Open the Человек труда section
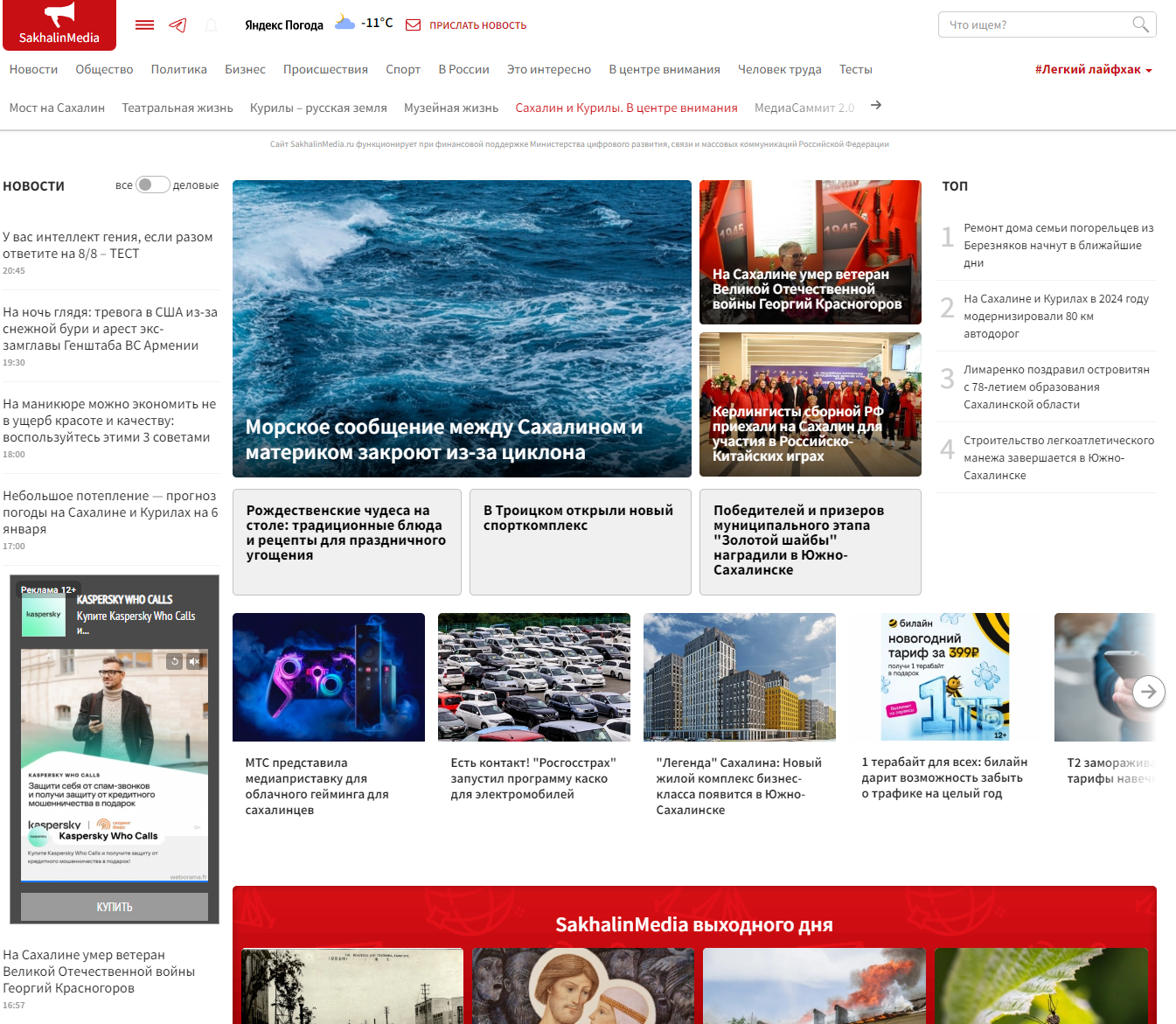Viewport: 1176px width, 1024px height. click(780, 70)
